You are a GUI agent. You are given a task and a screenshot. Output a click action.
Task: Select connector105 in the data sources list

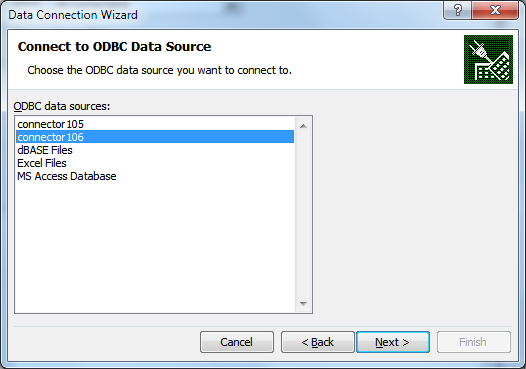[x=155, y=124]
